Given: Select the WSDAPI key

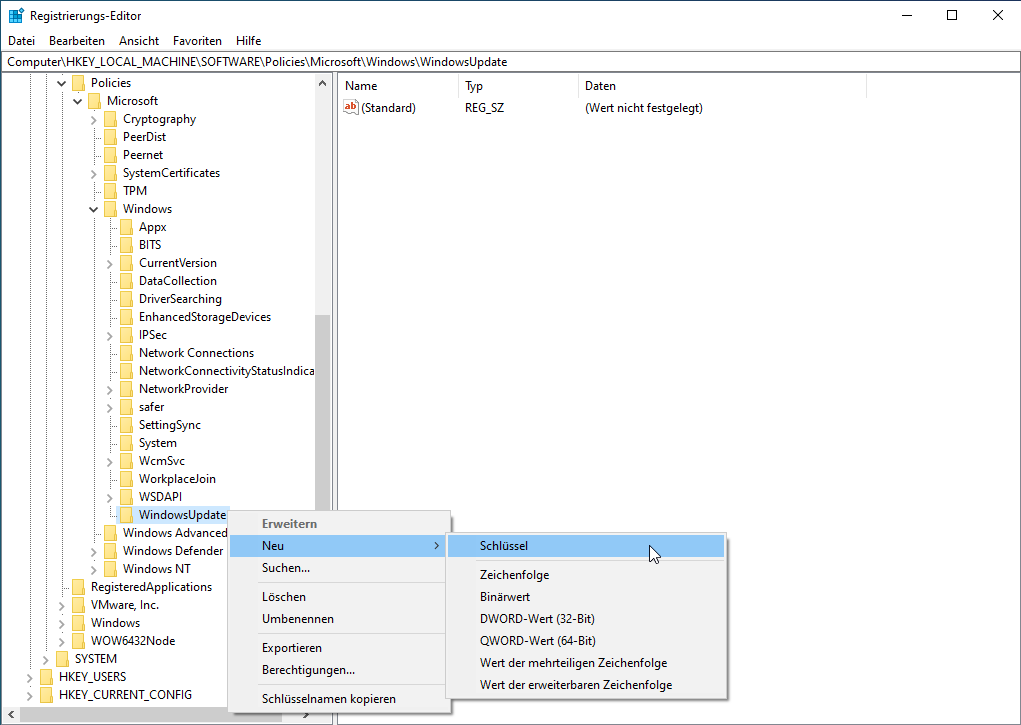Looking at the screenshot, I should click(160, 497).
